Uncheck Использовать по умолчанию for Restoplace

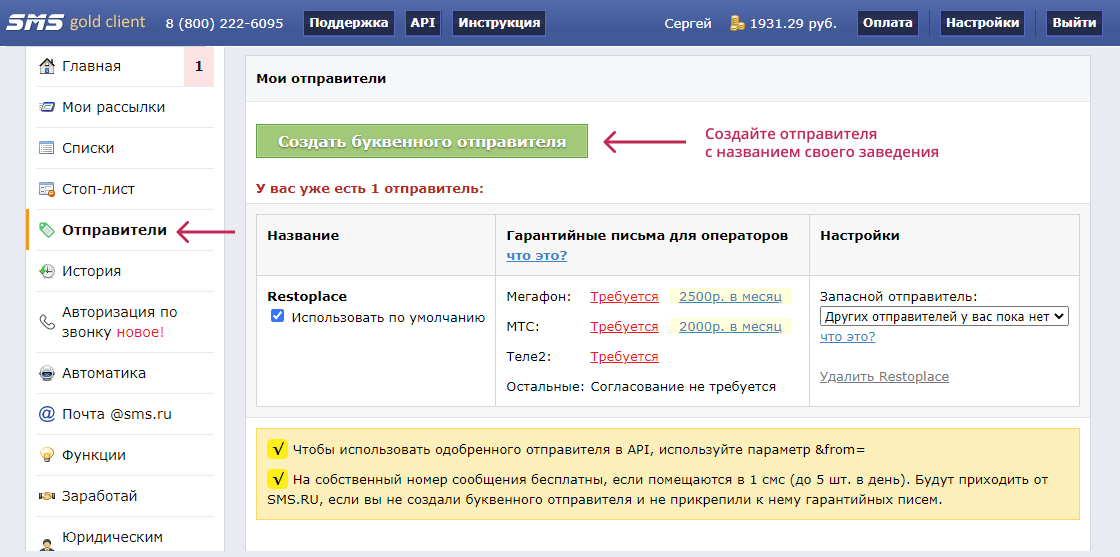tap(278, 316)
